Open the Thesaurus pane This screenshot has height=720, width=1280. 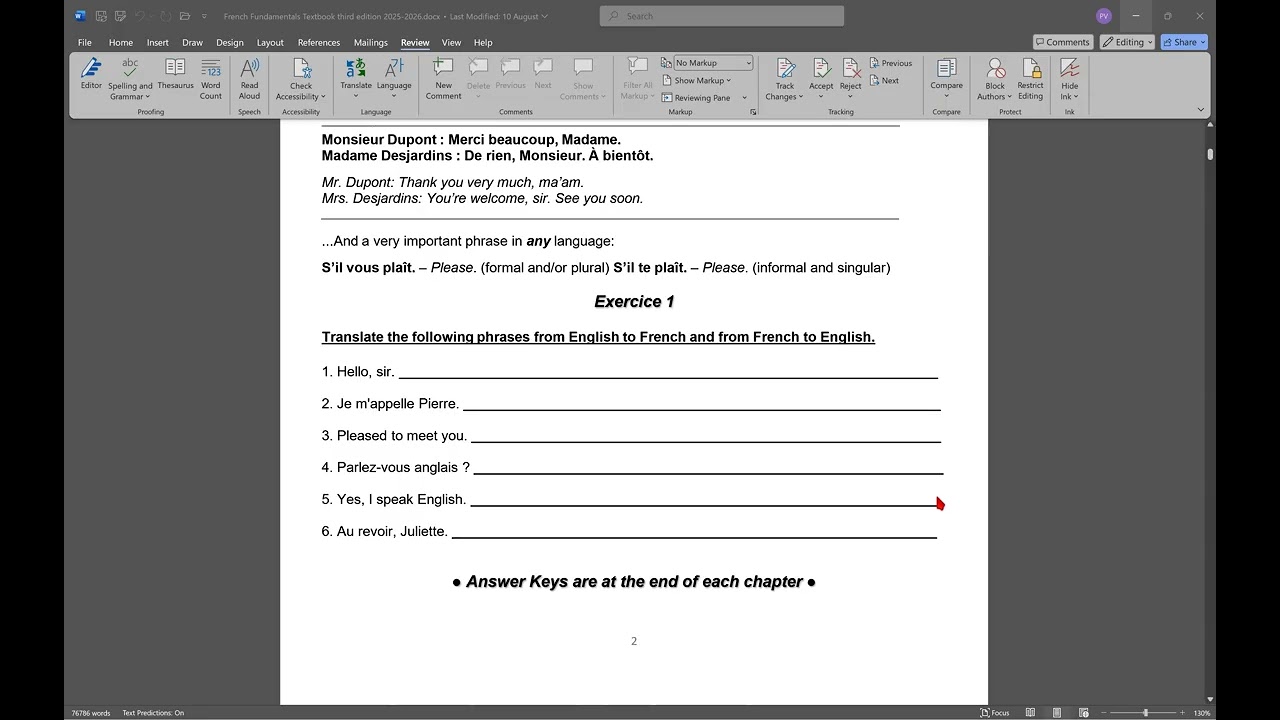coord(175,75)
